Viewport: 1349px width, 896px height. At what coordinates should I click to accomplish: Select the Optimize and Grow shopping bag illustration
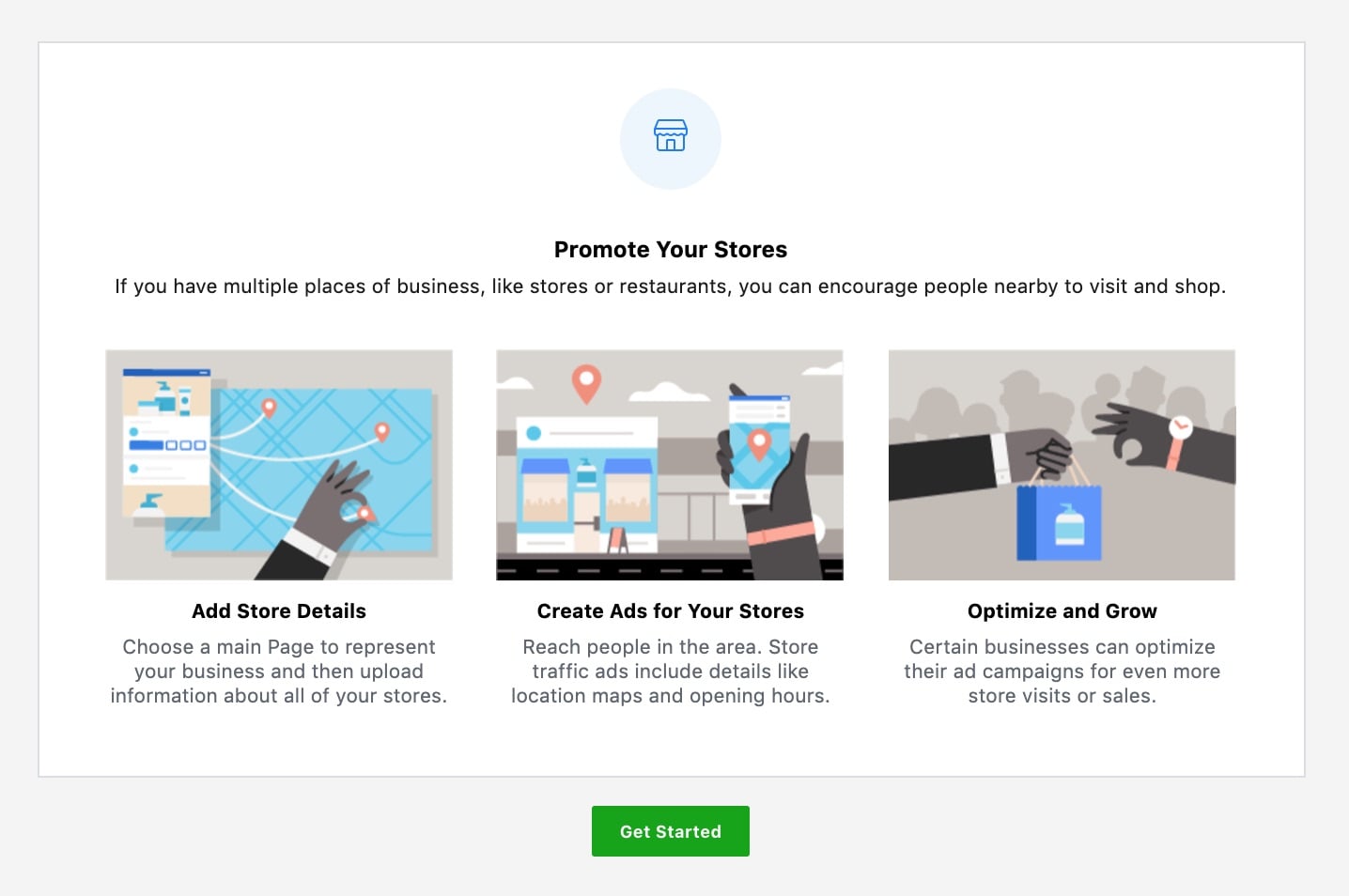point(1062,465)
